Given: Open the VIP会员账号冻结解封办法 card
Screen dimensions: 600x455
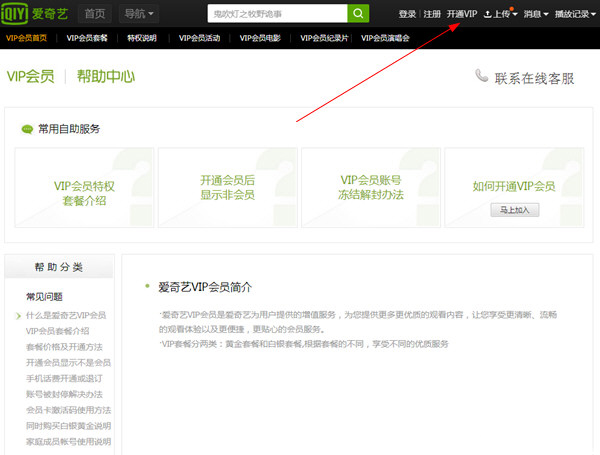Looking at the screenshot, I should (x=371, y=188).
